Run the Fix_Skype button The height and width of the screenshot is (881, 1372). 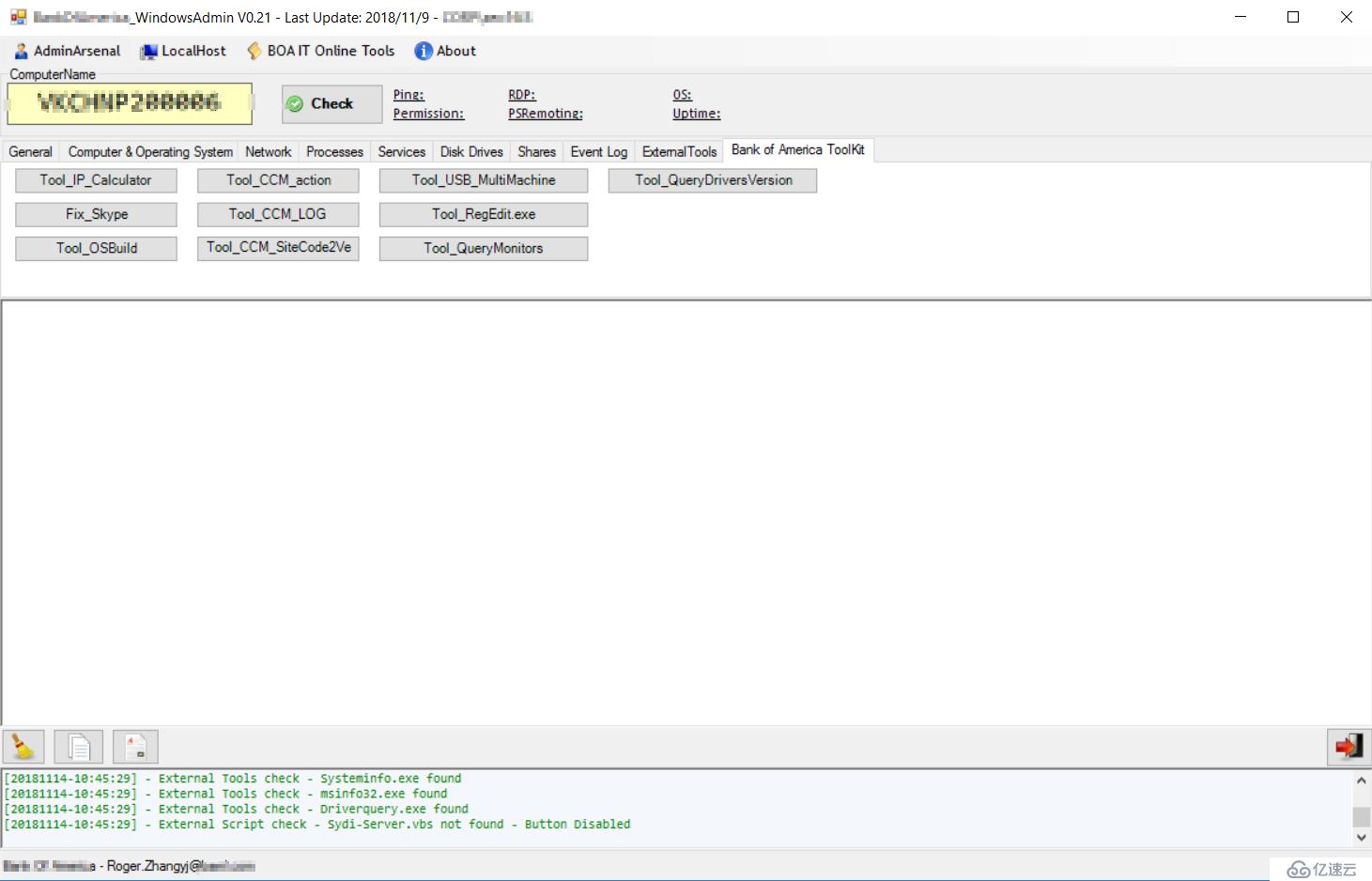(x=96, y=214)
